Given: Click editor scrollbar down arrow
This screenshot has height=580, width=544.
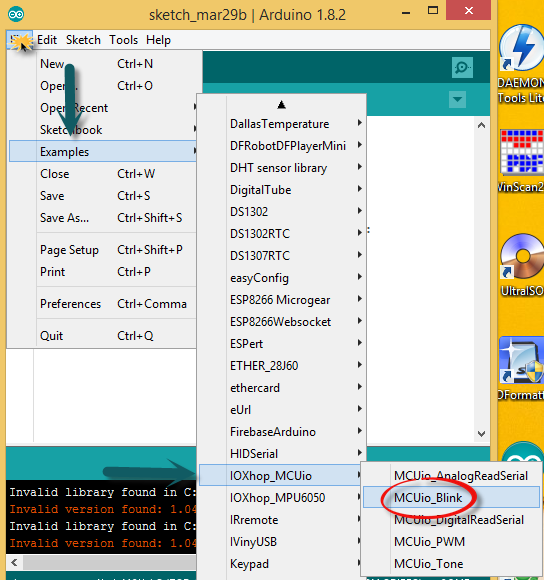Looking at the screenshot, I should coord(481,434).
